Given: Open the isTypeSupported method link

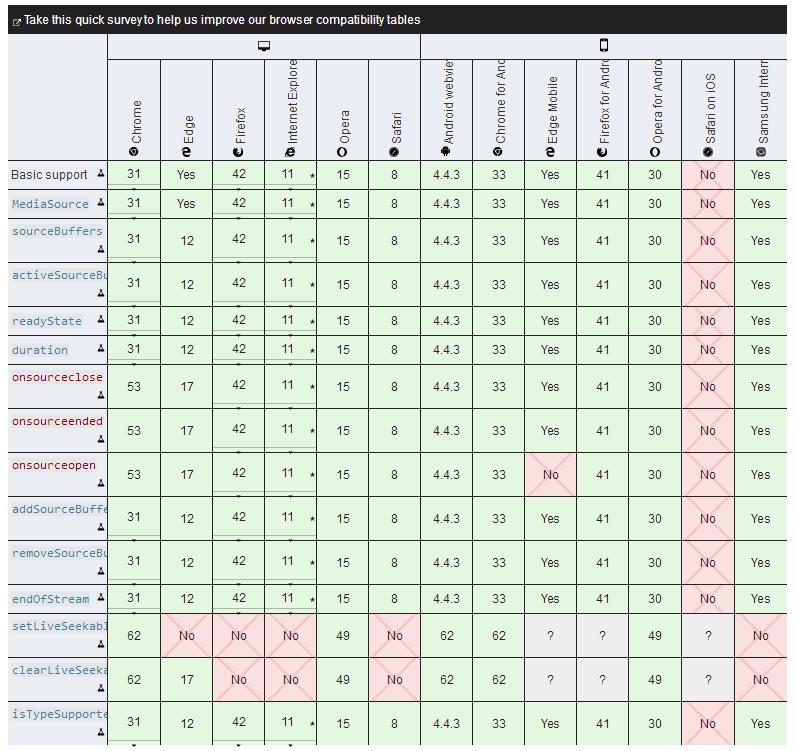Looking at the screenshot, I should tap(59, 714).
